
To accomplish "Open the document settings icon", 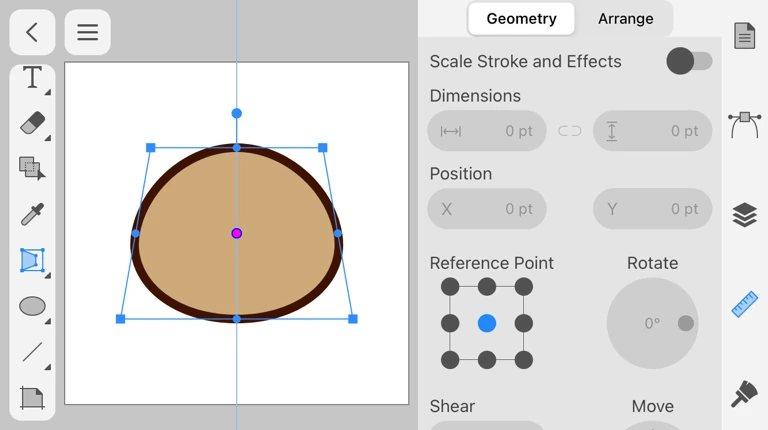I will (744, 36).
